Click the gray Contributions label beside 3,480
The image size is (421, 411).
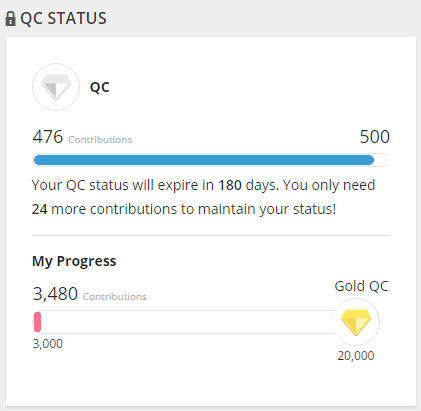(115, 297)
